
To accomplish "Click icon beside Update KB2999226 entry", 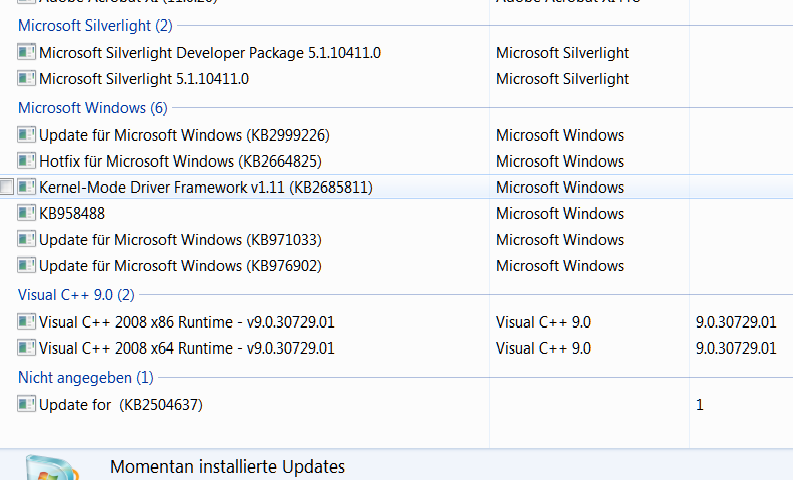I will point(26,135).
